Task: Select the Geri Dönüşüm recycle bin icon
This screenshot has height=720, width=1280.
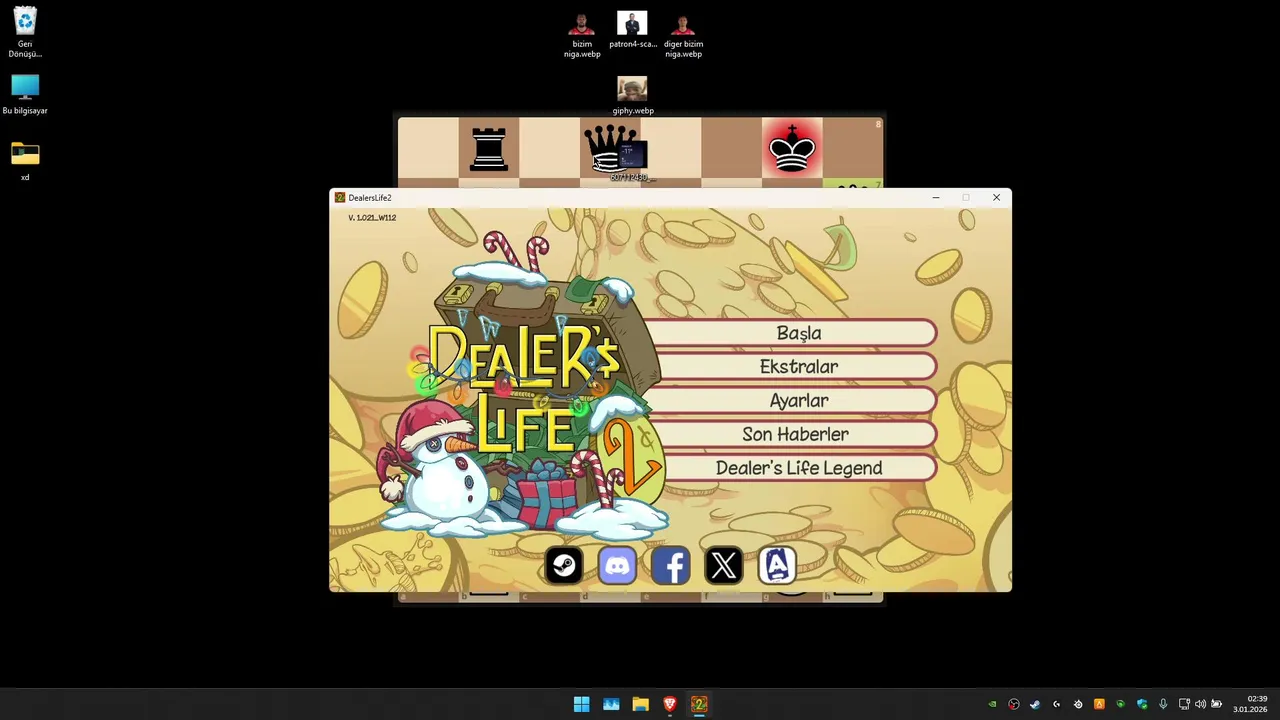Action: (25, 32)
